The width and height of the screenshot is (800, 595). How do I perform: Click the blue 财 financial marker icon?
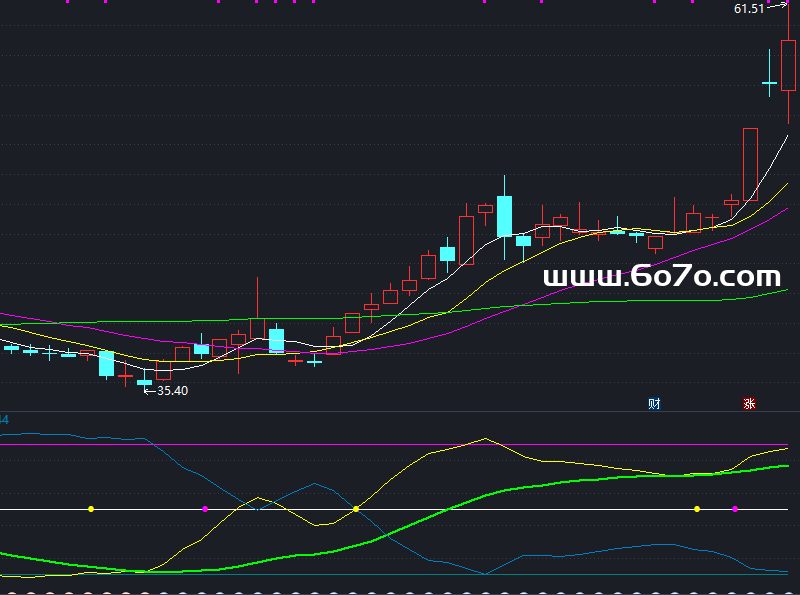coord(654,404)
